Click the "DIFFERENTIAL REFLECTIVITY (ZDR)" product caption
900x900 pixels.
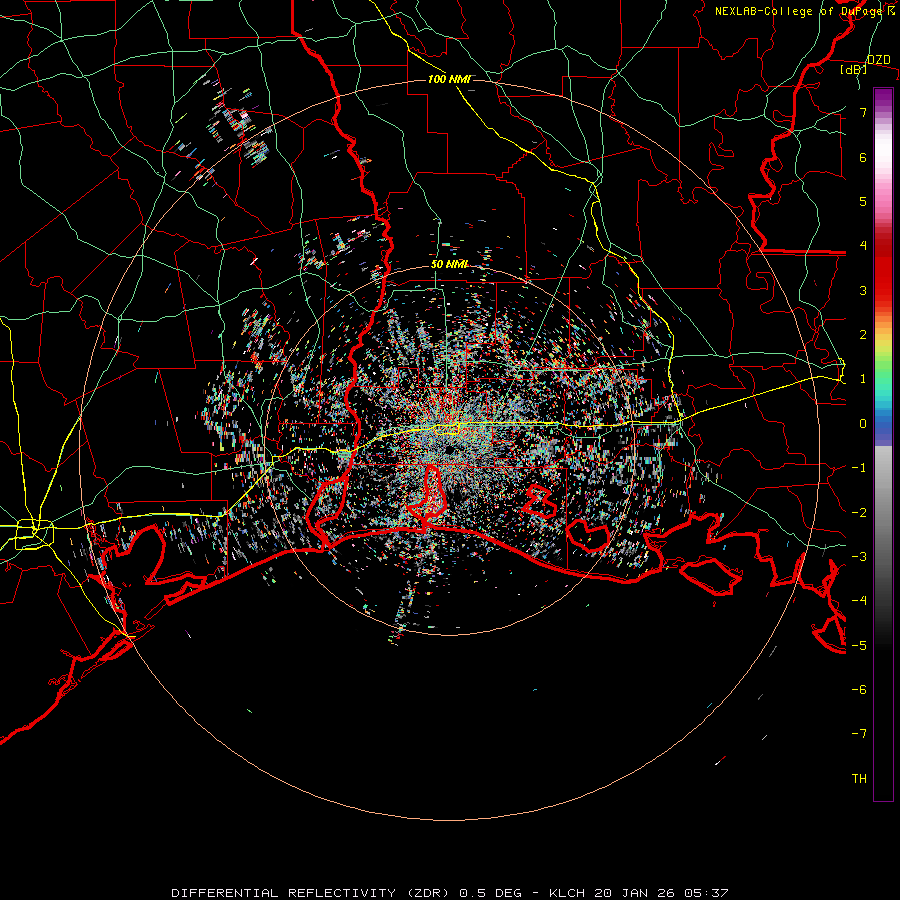(x=312, y=893)
